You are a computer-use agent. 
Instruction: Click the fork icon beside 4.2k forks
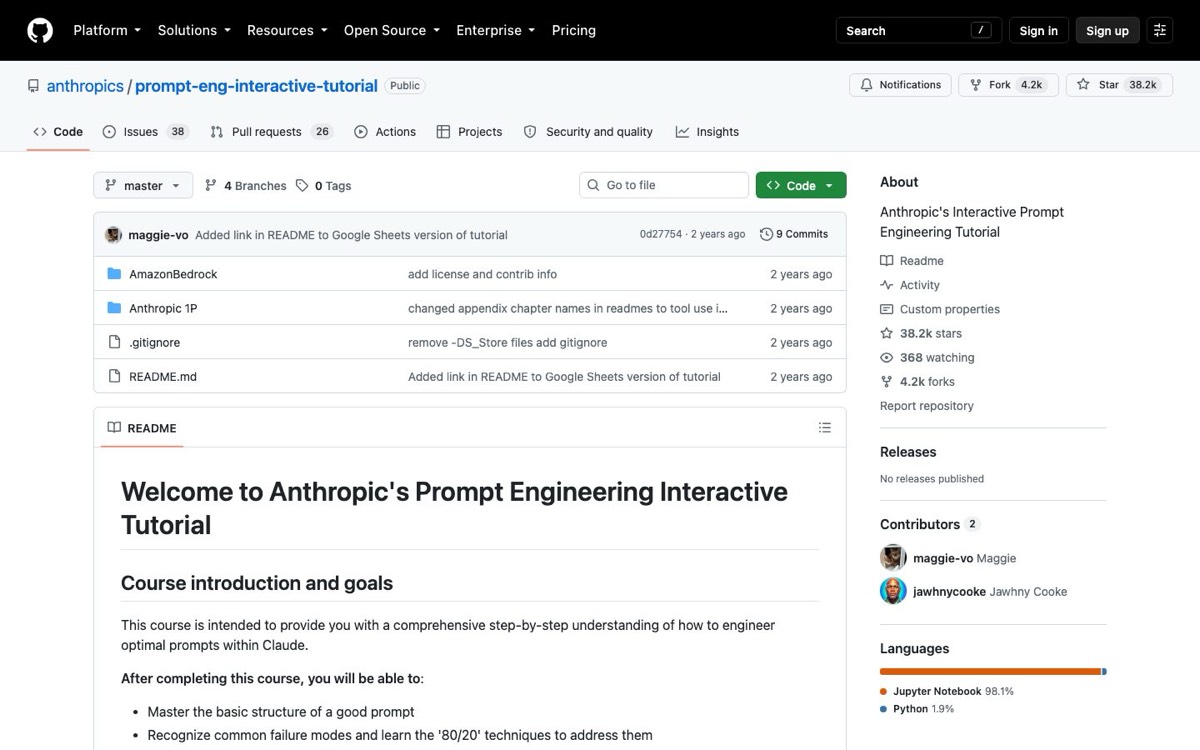coord(886,381)
